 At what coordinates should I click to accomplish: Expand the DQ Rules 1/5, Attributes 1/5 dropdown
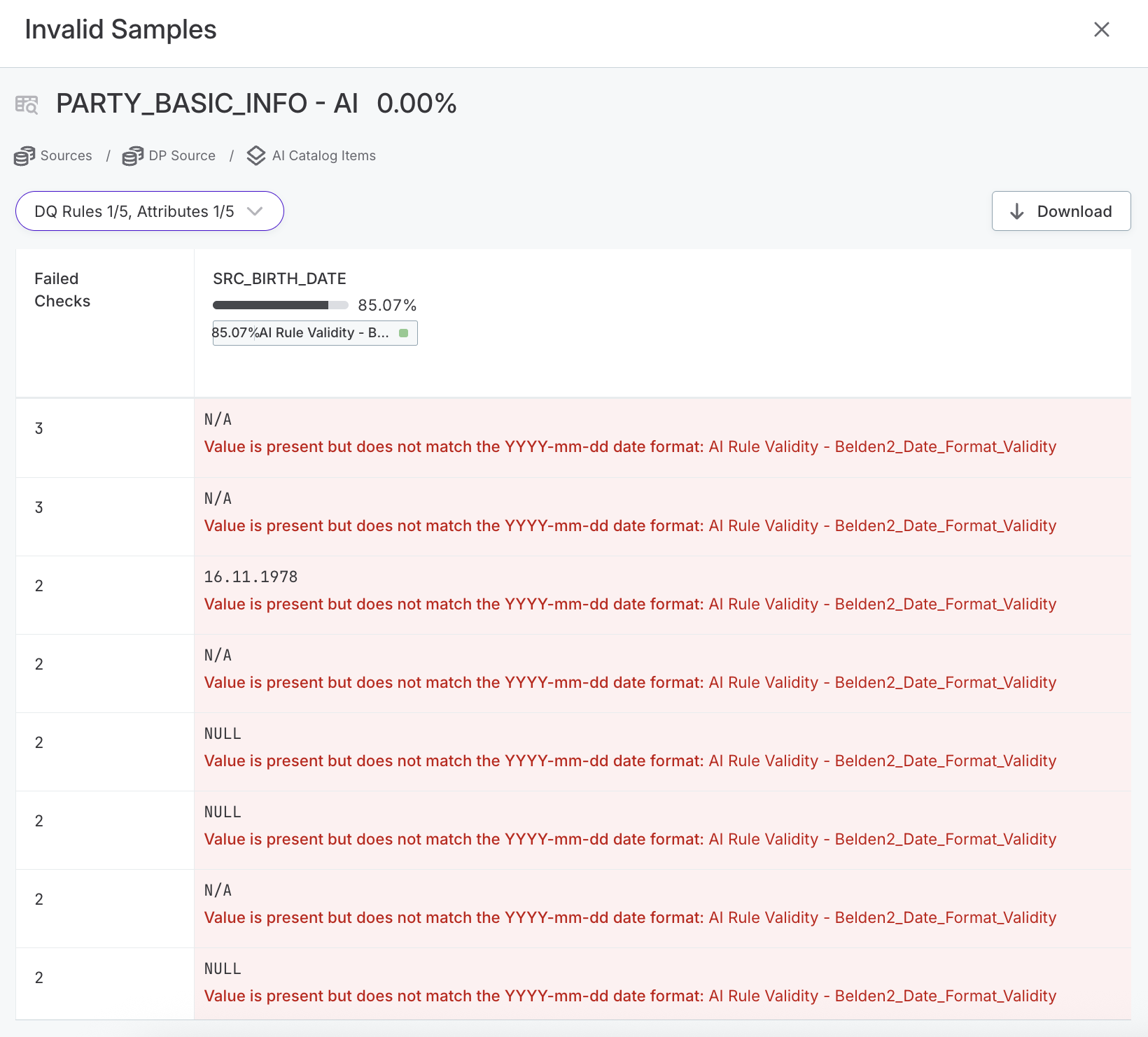(150, 211)
